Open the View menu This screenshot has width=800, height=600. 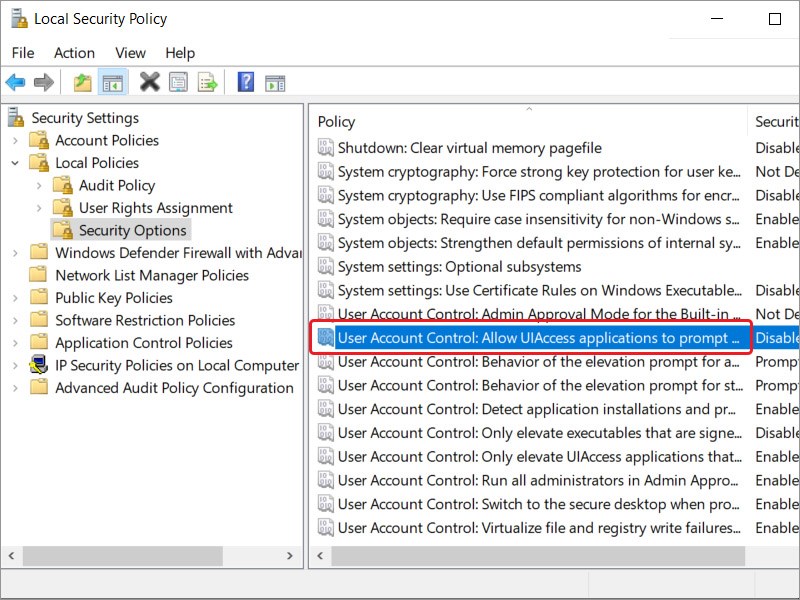pos(130,53)
